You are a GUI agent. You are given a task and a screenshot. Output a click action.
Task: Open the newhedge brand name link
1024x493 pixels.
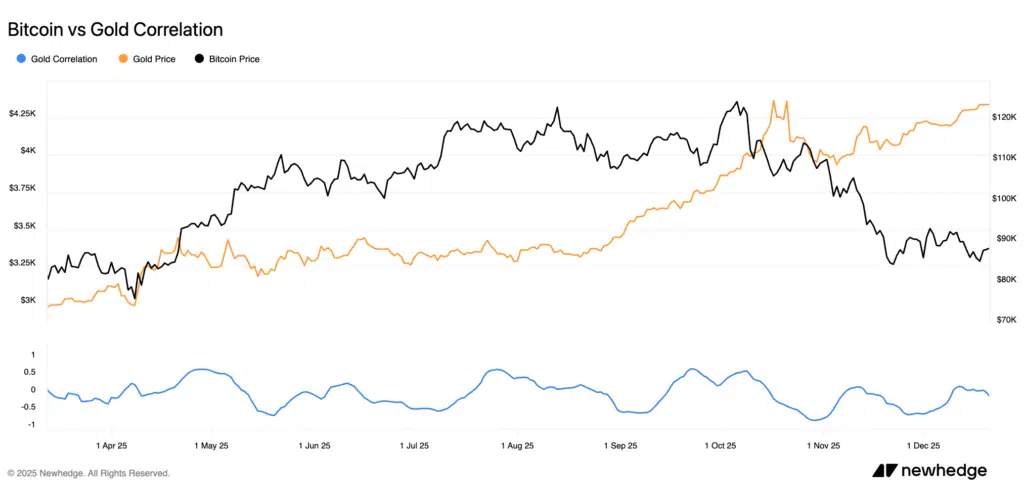pyautogui.click(x=943, y=471)
